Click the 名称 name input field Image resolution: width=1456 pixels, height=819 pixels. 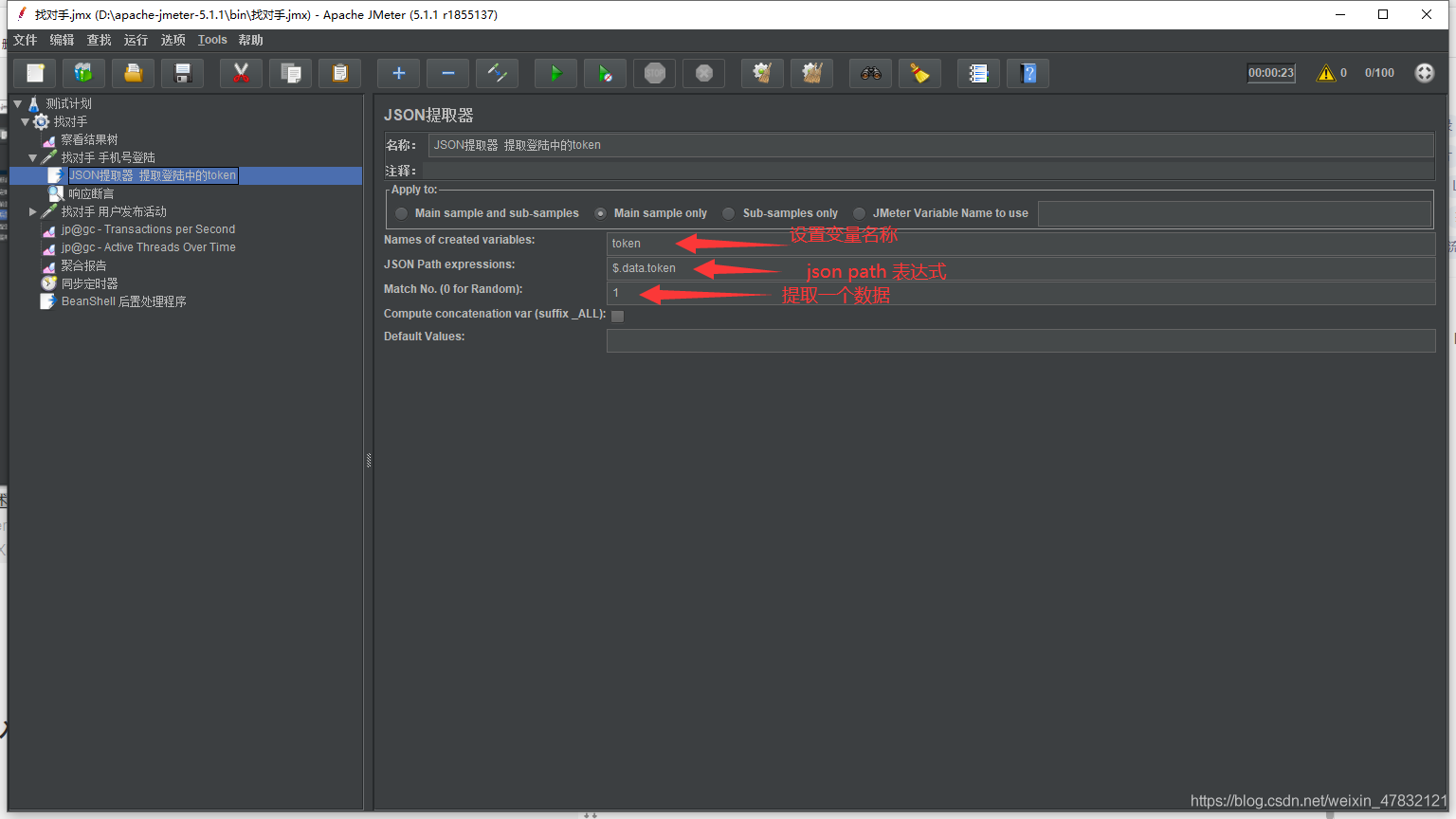[x=931, y=145]
